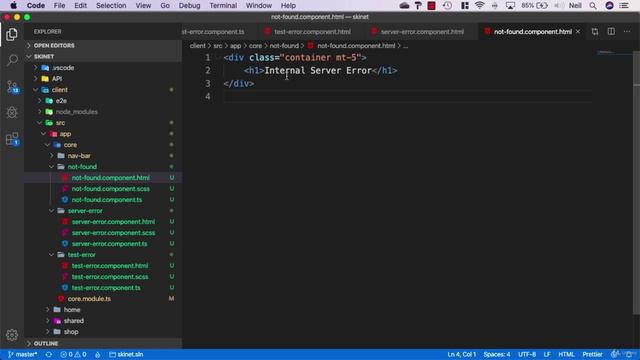Collapse the server-error folder
Viewport: 640px width, 360px height.
(x=103, y=211)
